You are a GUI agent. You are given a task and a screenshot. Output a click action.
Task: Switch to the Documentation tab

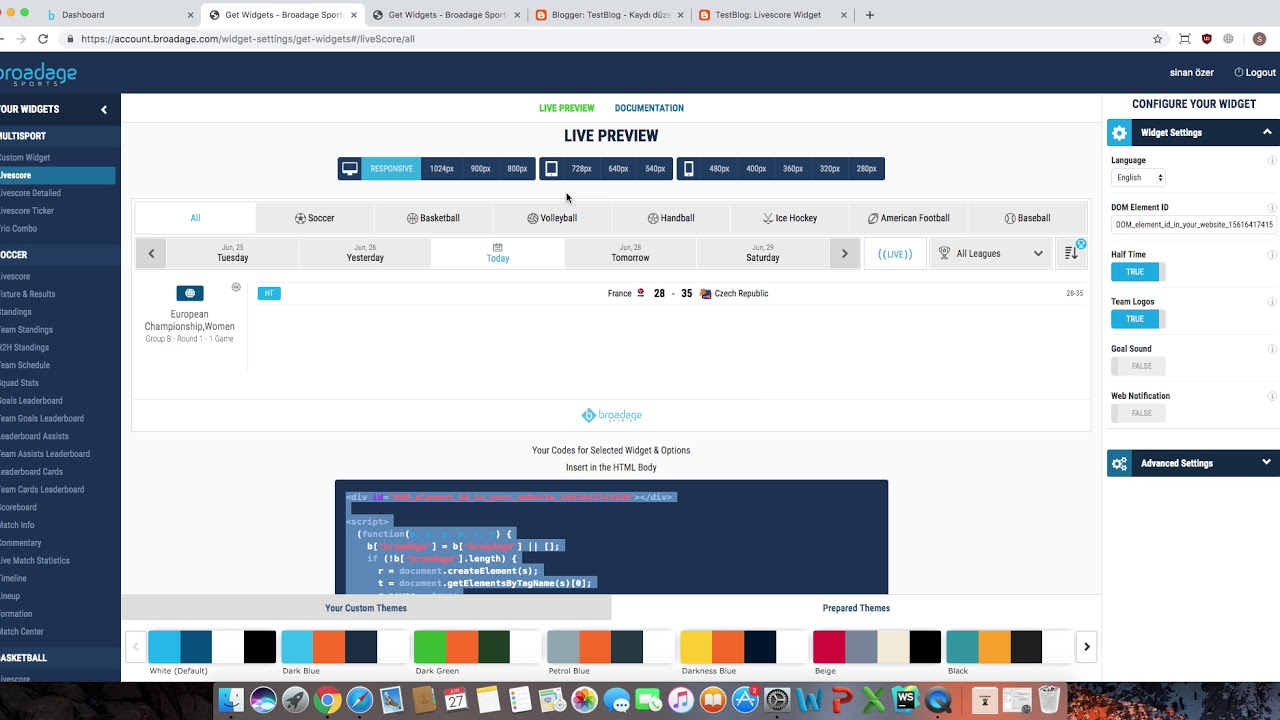click(x=649, y=108)
